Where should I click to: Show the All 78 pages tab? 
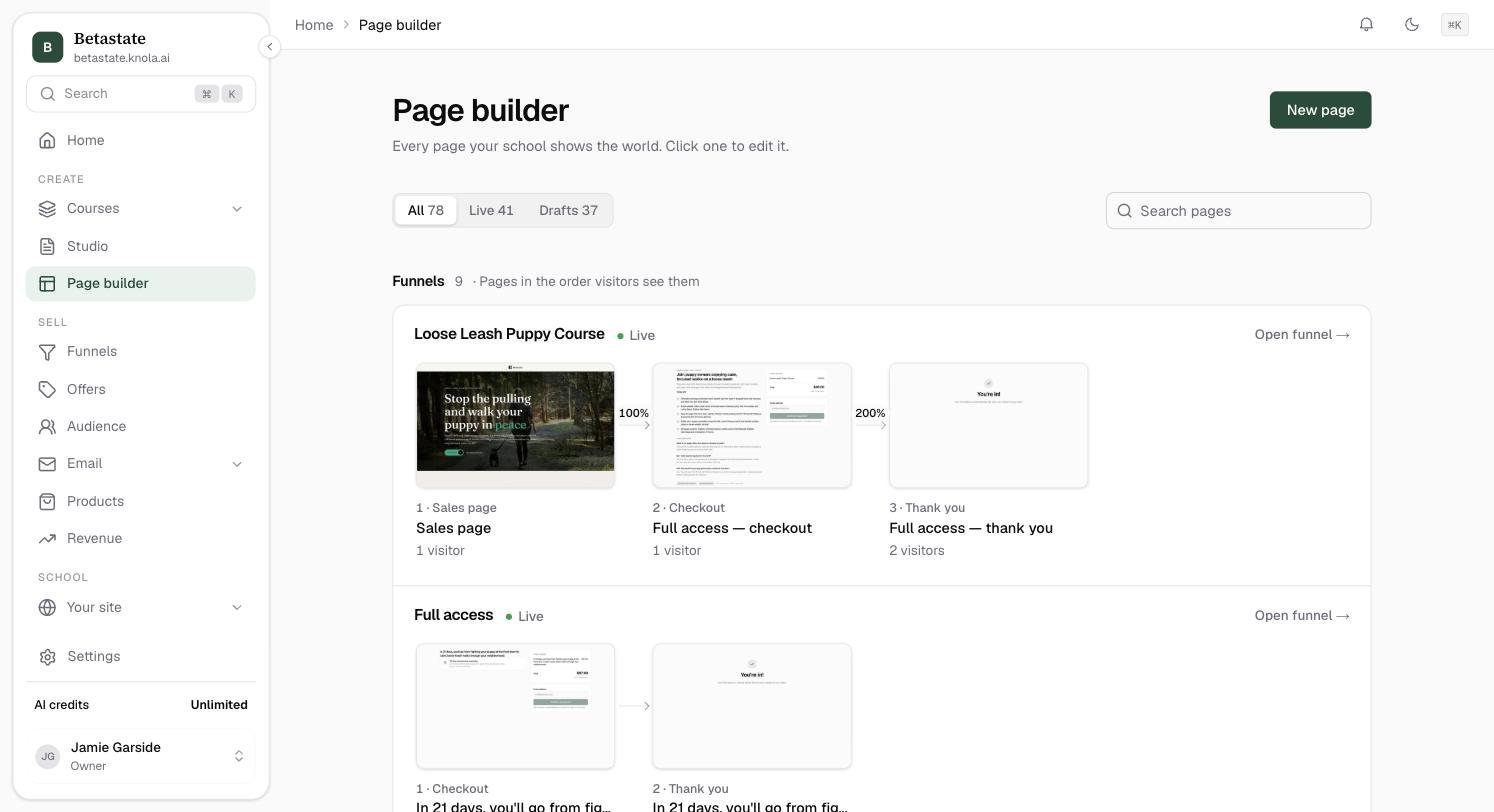(x=426, y=211)
